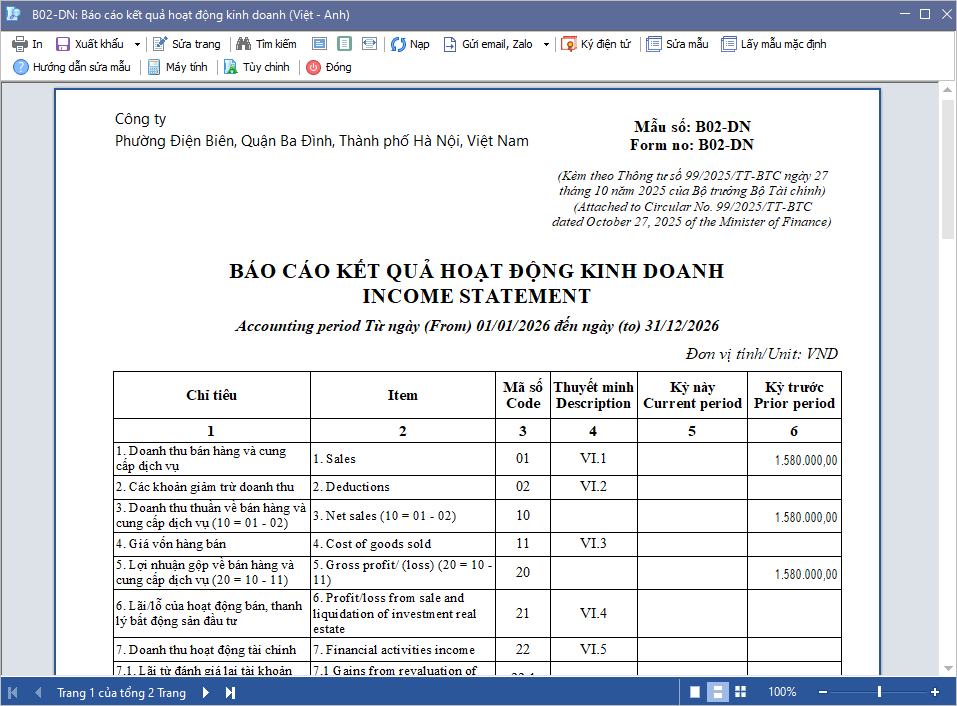Click zoom out minus button
This screenshot has height=706, width=957.
(823, 692)
